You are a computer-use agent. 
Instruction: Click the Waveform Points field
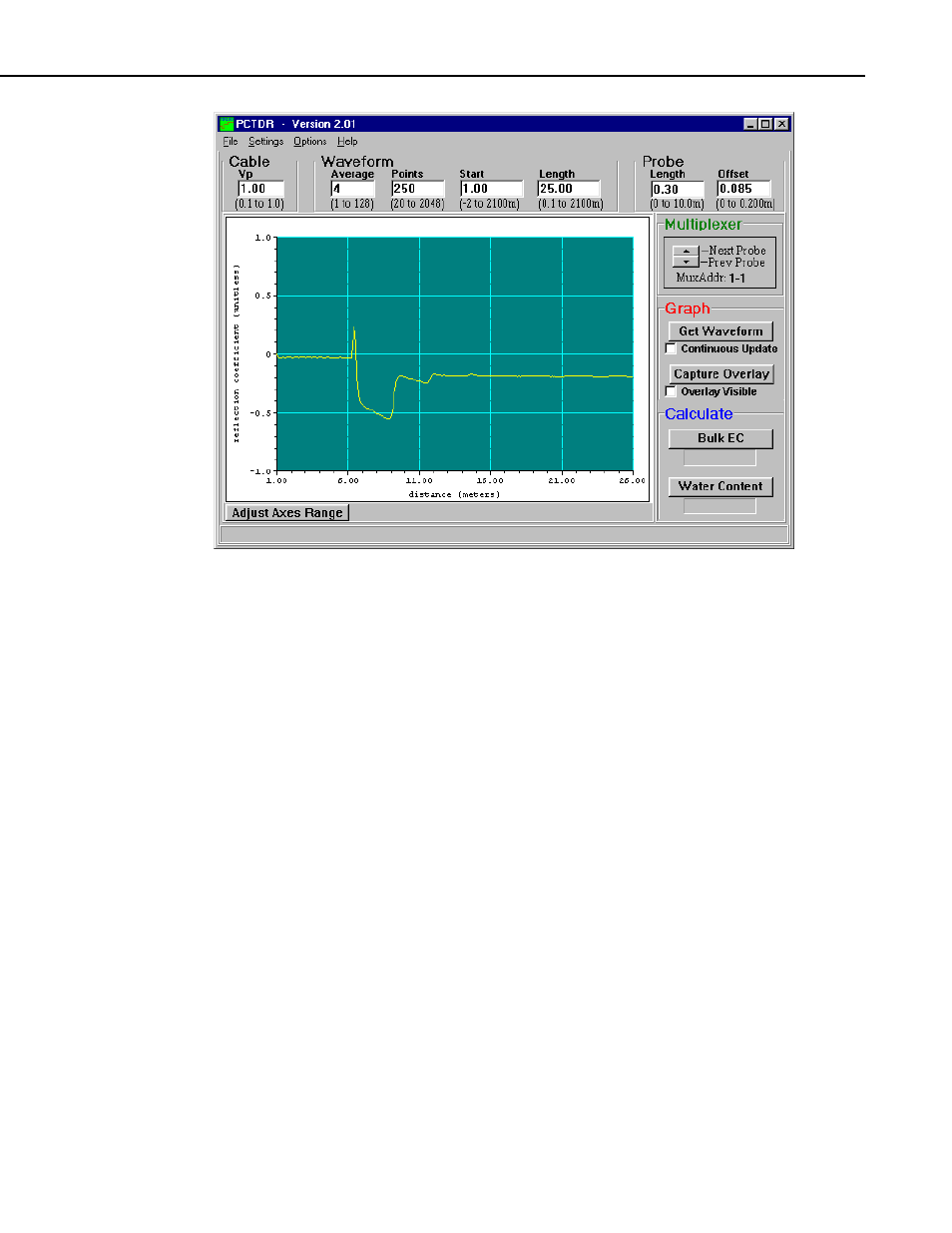pyautogui.click(x=417, y=189)
